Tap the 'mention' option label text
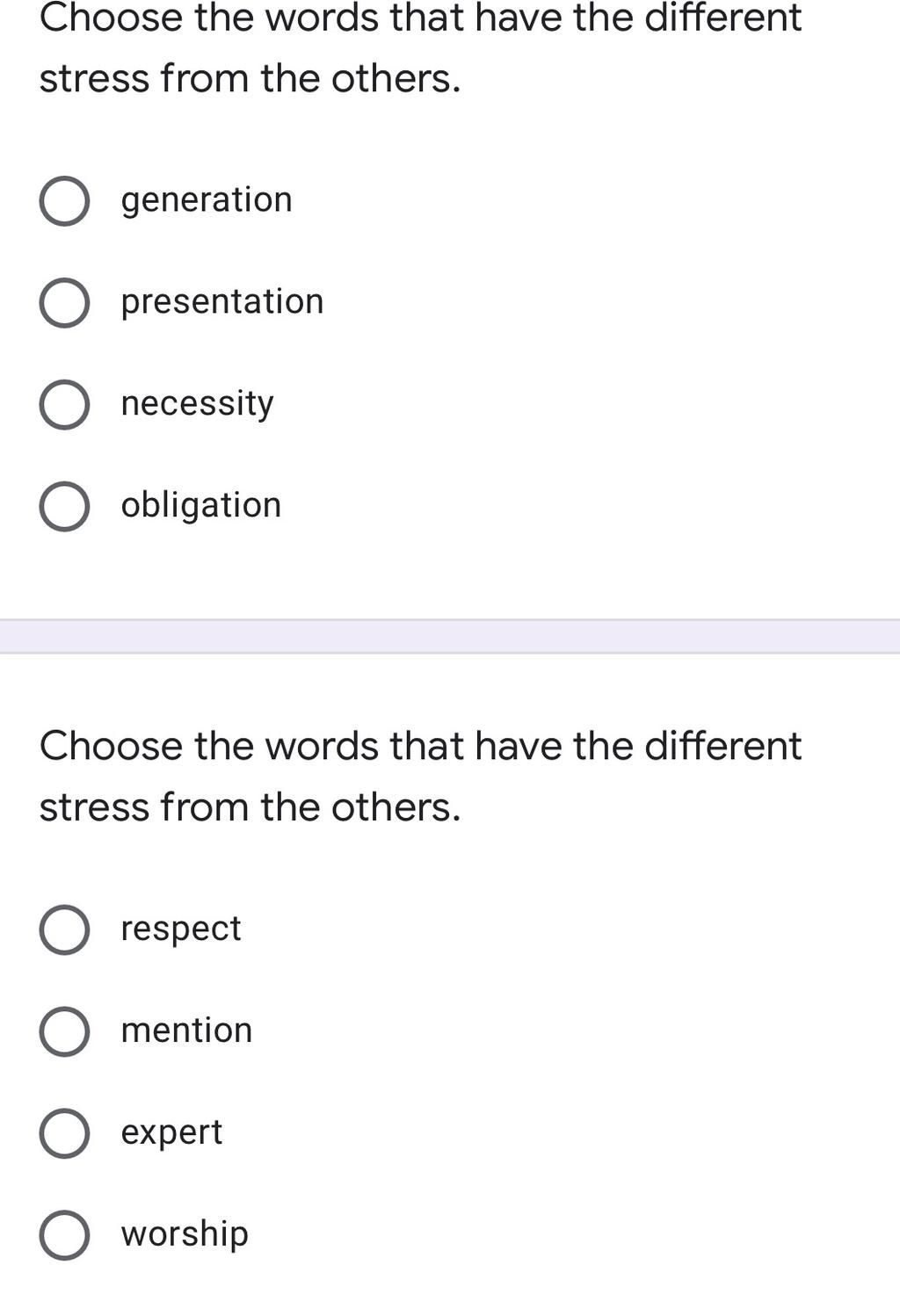Image resolution: width=900 pixels, height=1316 pixels. click(x=186, y=1030)
